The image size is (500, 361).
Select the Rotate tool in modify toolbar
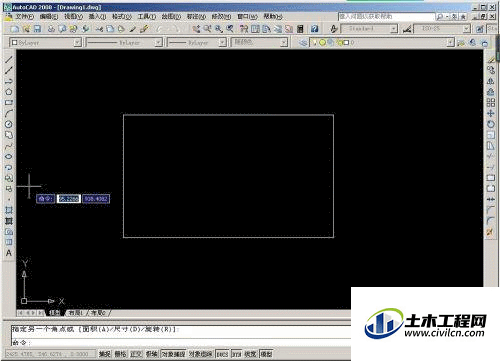click(491, 124)
